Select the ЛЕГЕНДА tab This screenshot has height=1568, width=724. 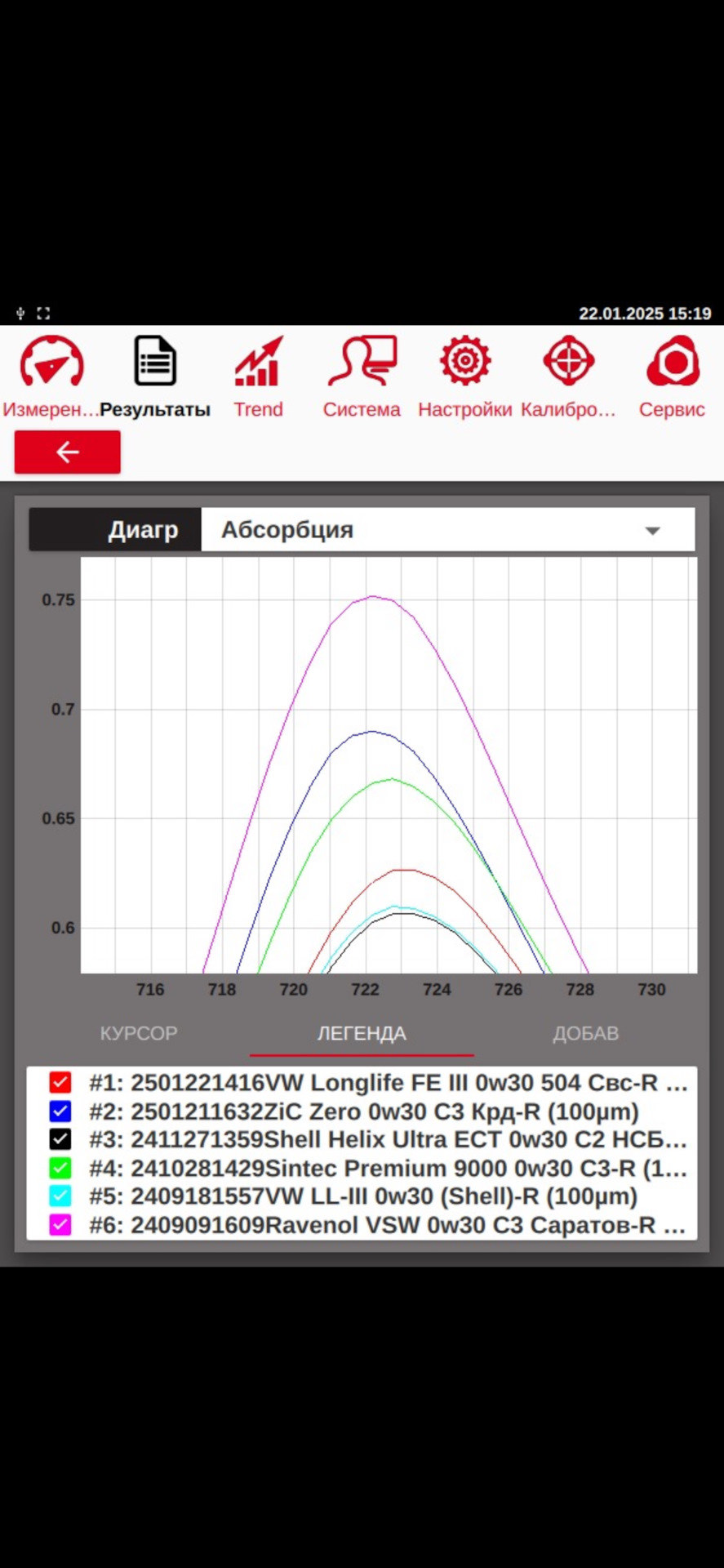click(x=362, y=1033)
